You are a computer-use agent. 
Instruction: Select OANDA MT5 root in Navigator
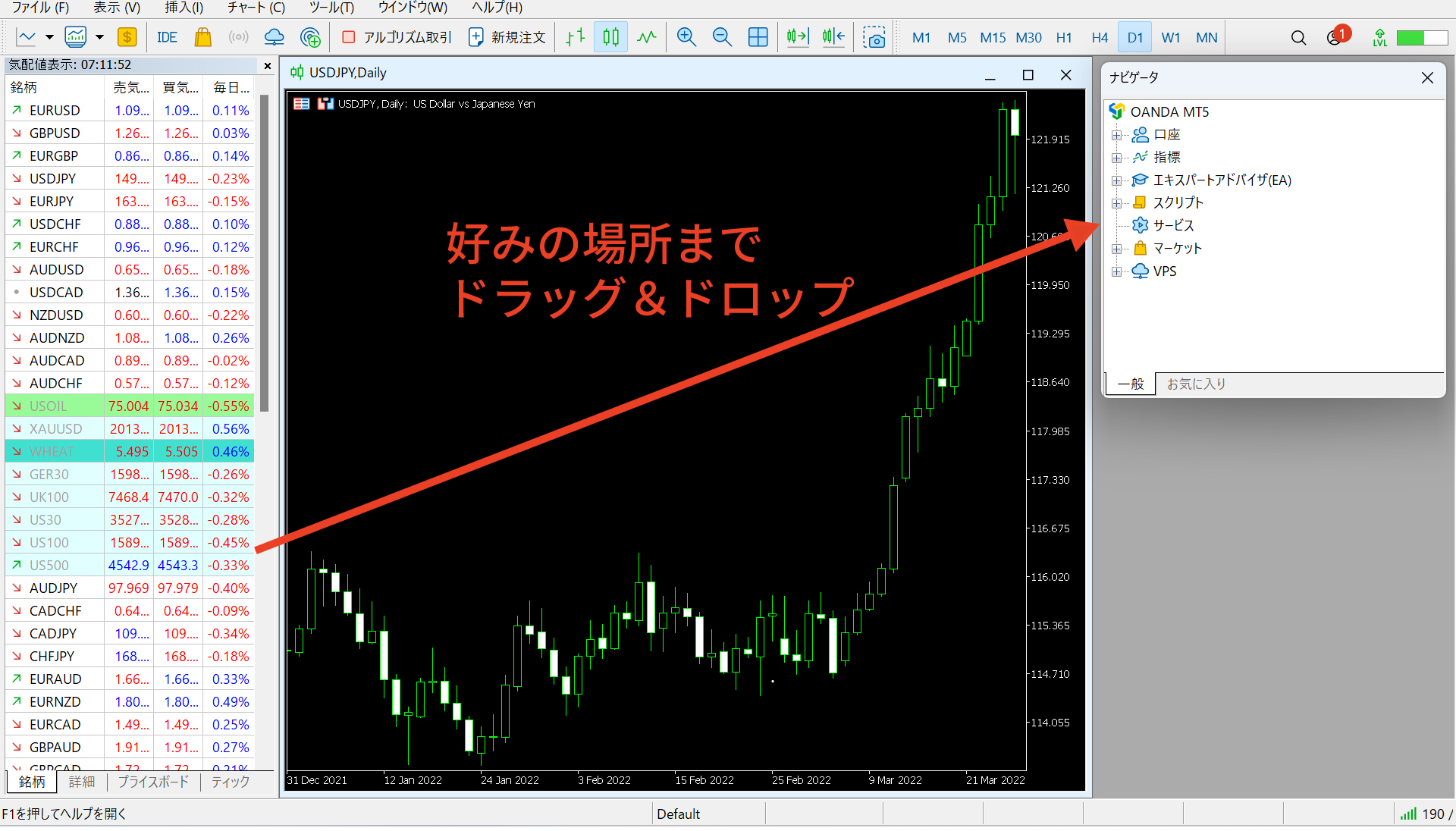1169,111
